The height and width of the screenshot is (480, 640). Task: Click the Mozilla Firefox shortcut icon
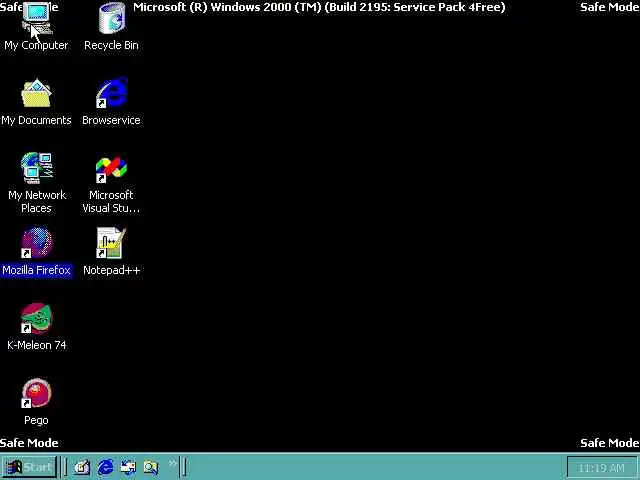tap(37, 243)
